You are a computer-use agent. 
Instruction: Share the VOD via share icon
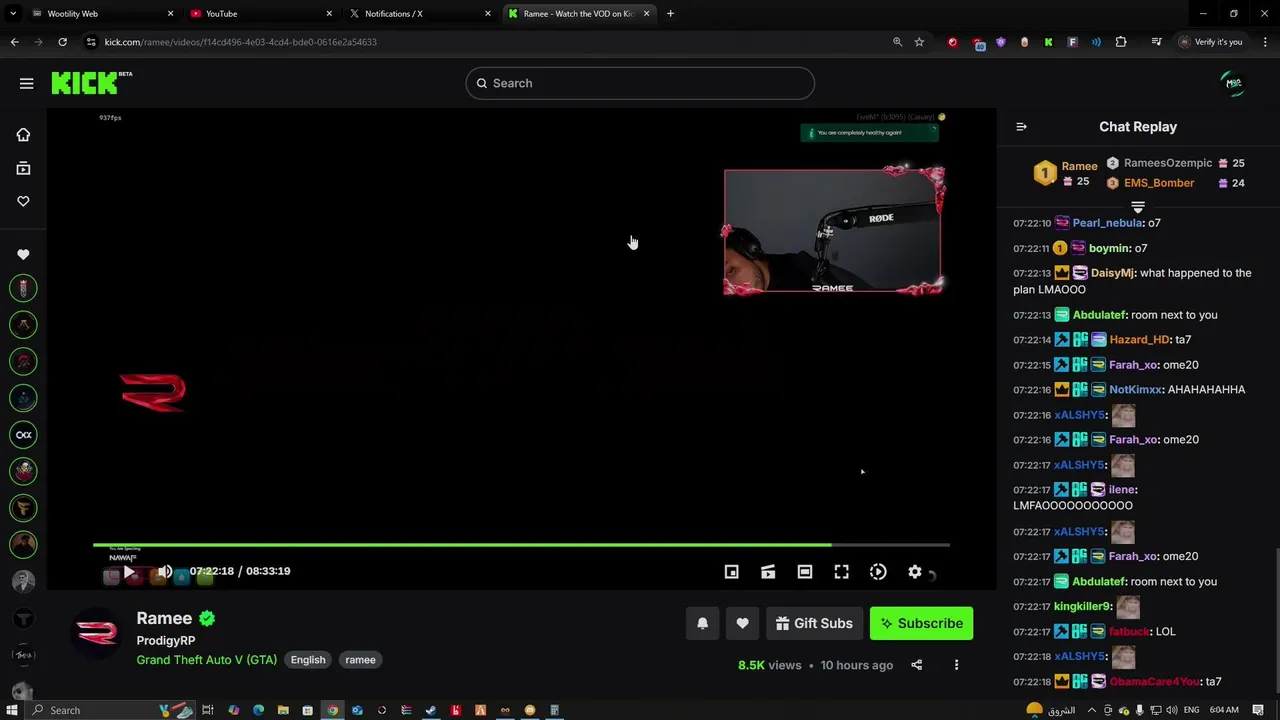(x=917, y=665)
